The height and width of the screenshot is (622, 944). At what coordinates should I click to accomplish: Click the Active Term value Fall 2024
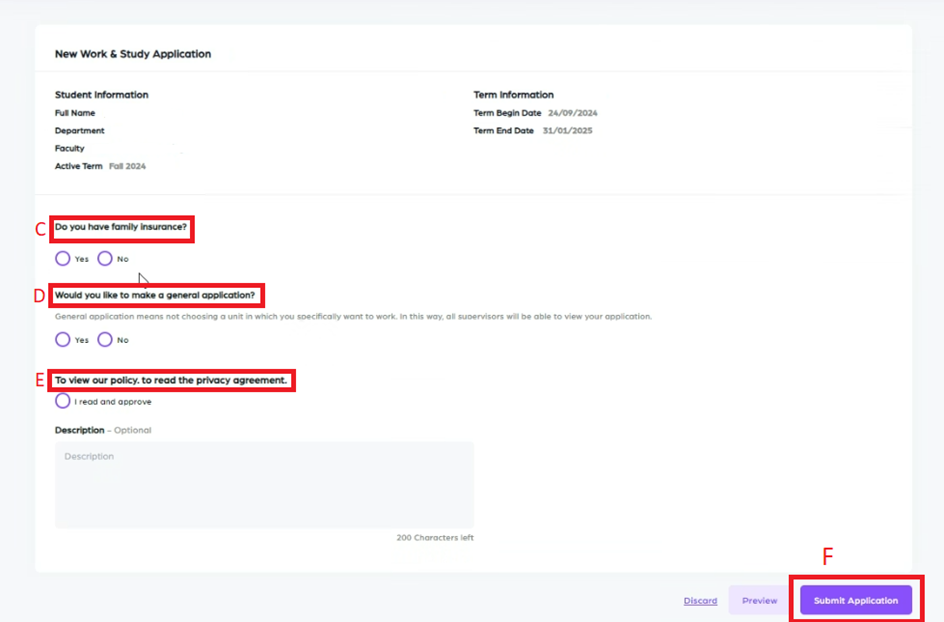click(x=127, y=166)
